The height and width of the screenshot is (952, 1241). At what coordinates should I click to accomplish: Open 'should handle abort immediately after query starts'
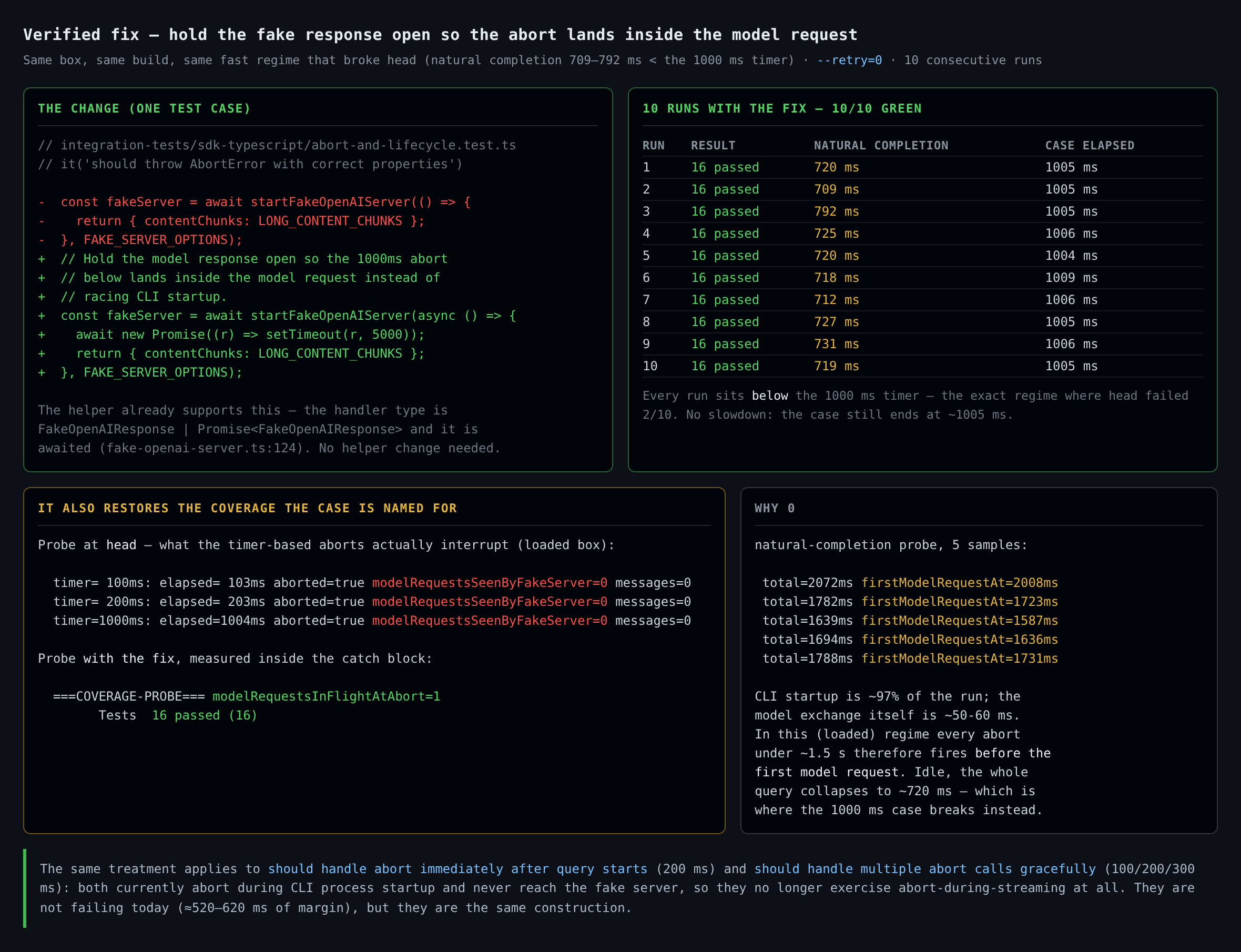[x=457, y=869]
